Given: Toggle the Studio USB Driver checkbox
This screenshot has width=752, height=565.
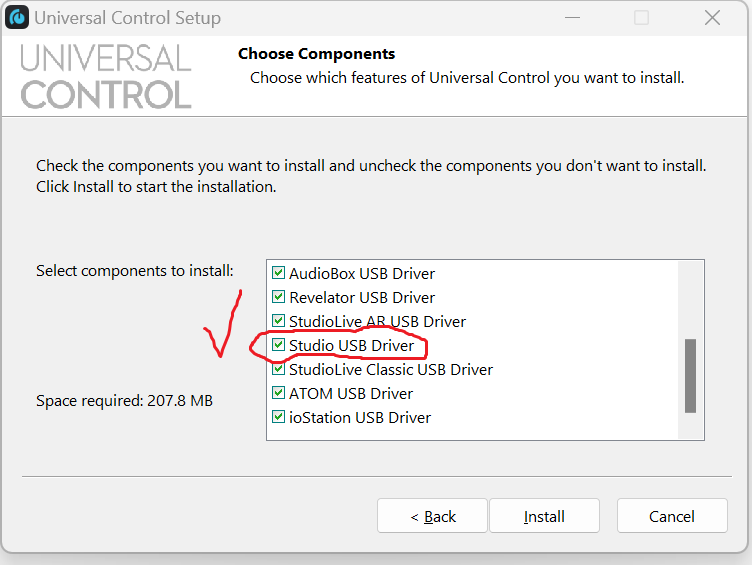Looking at the screenshot, I should (279, 345).
